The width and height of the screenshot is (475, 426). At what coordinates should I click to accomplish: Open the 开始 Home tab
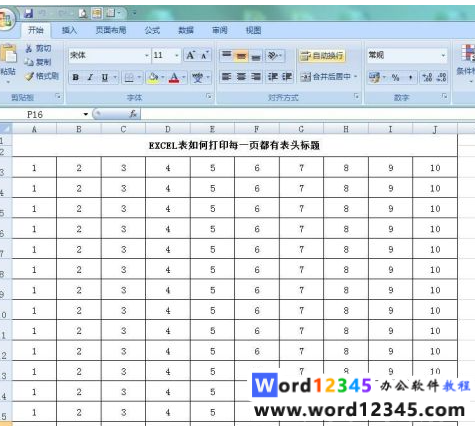click(x=36, y=30)
